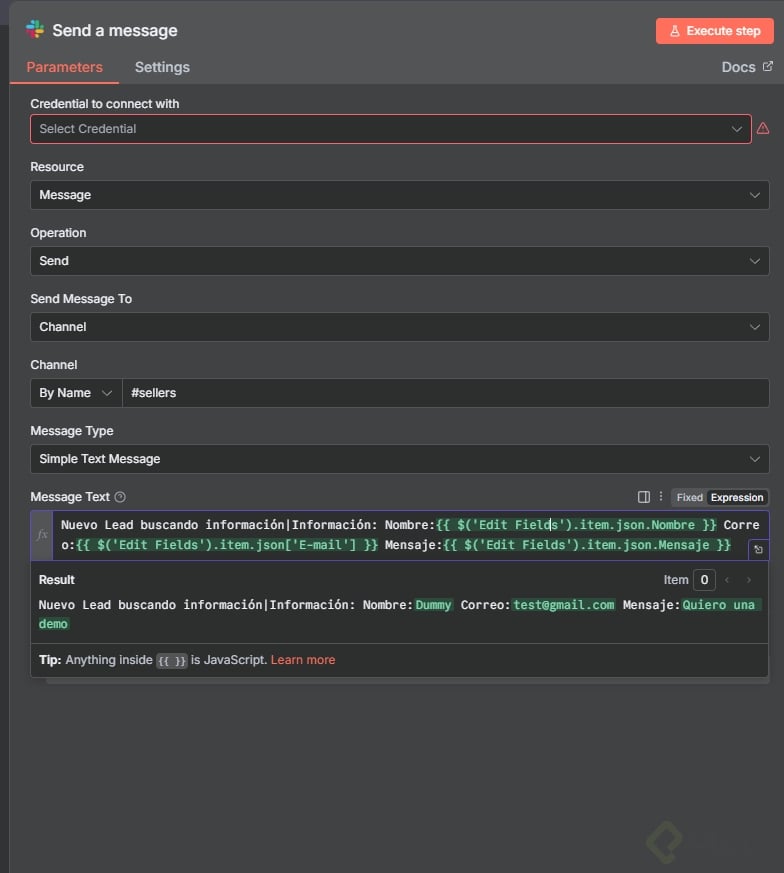Open the Select Credential dropdown
784x873 pixels.
(390, 129)
